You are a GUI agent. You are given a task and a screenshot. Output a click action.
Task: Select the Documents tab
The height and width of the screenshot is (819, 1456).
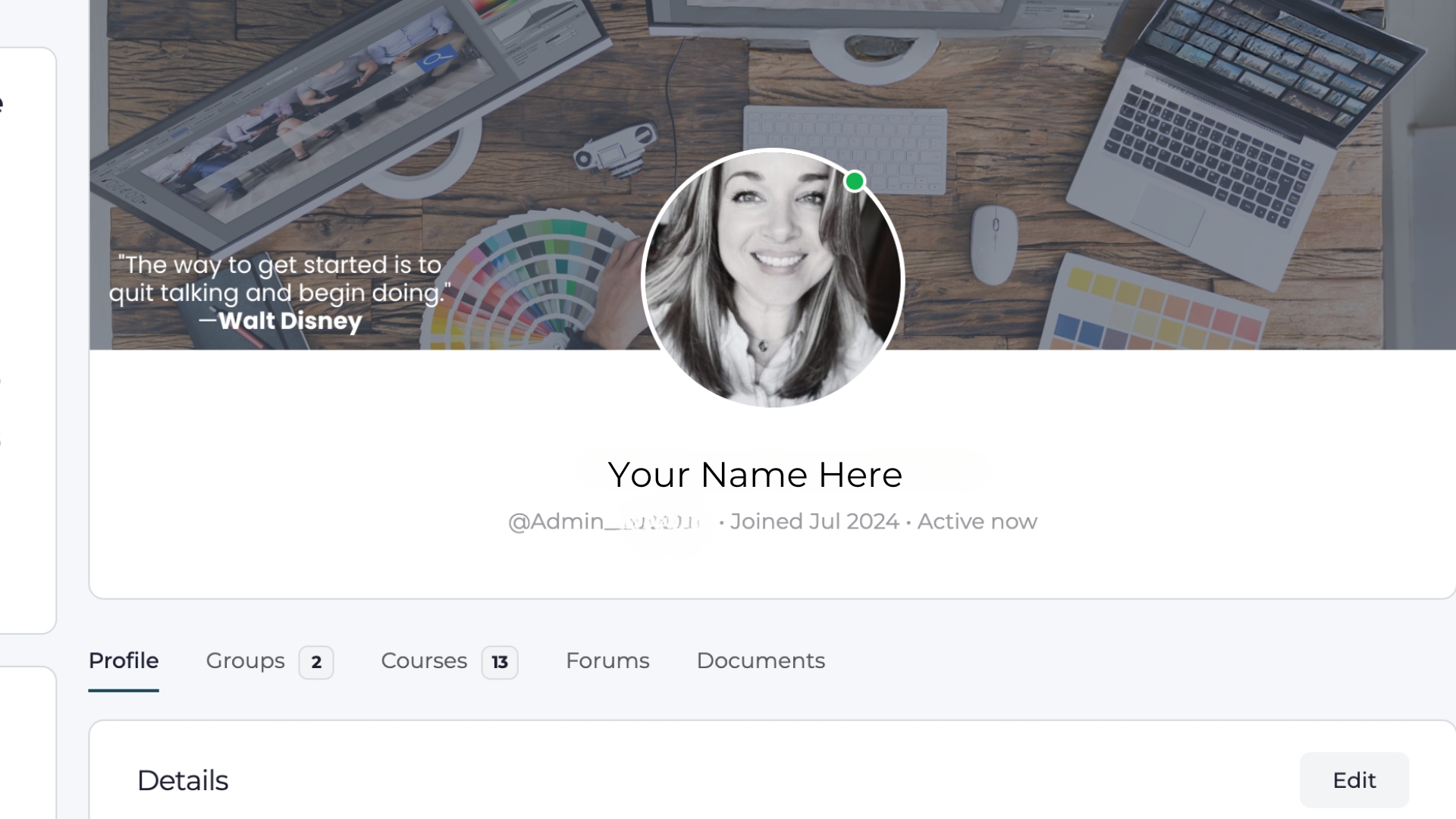(761, 661)
